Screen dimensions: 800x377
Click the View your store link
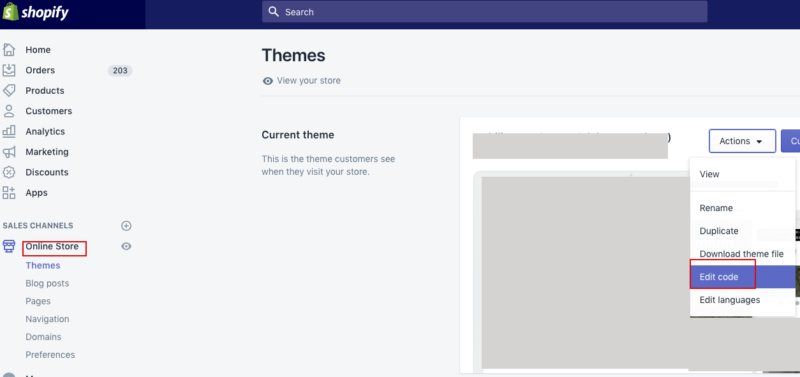pos(309,81)
